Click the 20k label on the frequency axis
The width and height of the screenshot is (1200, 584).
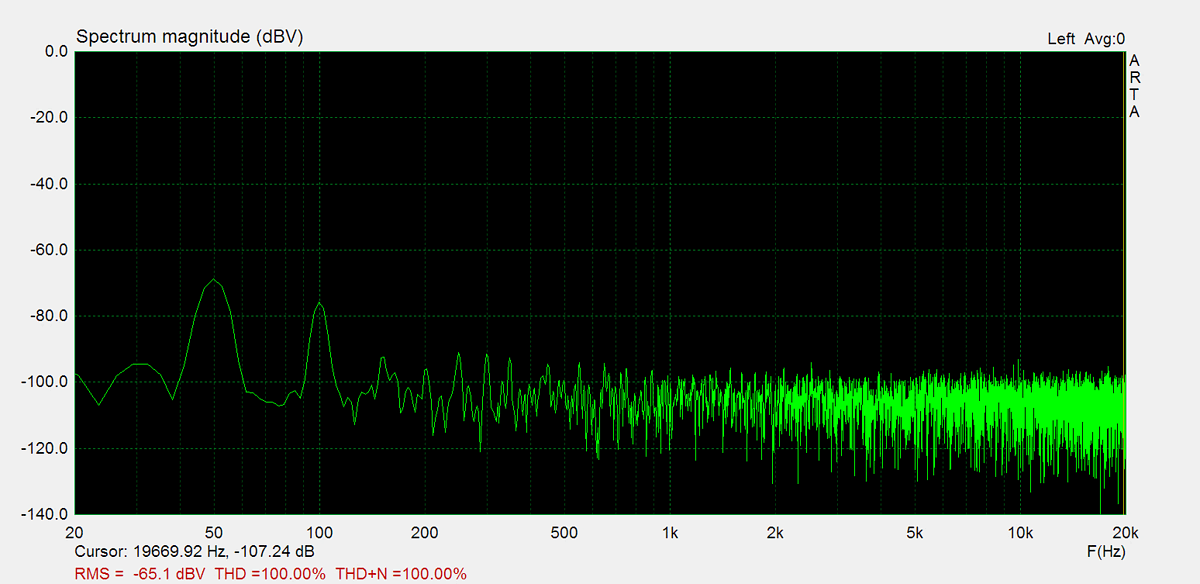tap(1123, 533)
